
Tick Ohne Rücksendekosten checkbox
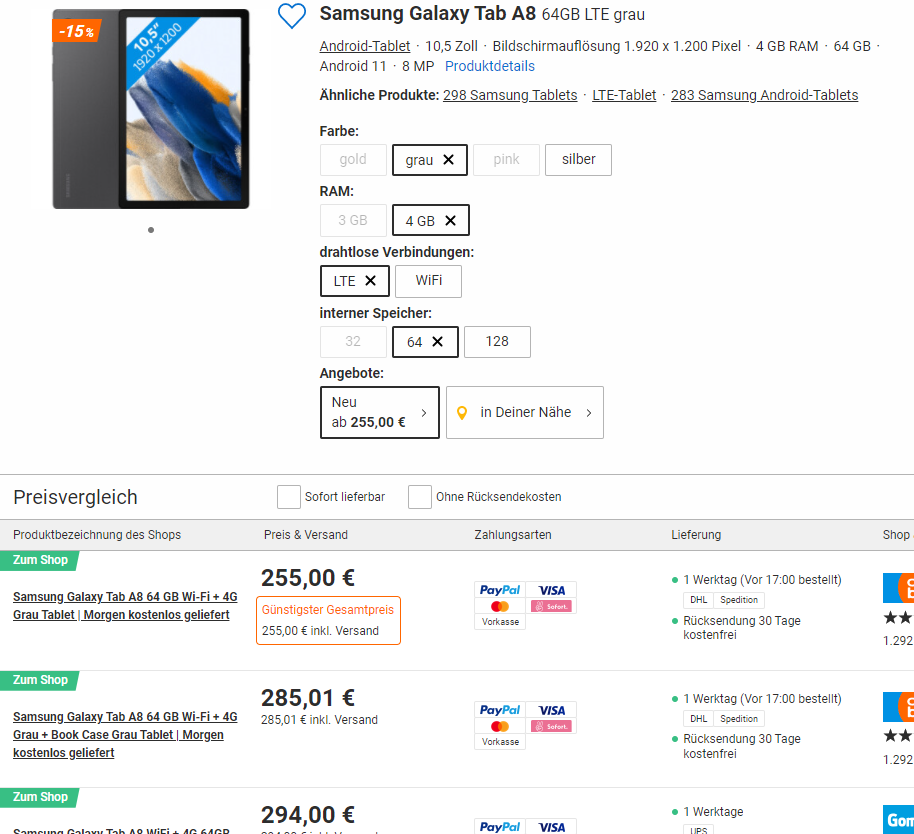click(x=420, y=497)
